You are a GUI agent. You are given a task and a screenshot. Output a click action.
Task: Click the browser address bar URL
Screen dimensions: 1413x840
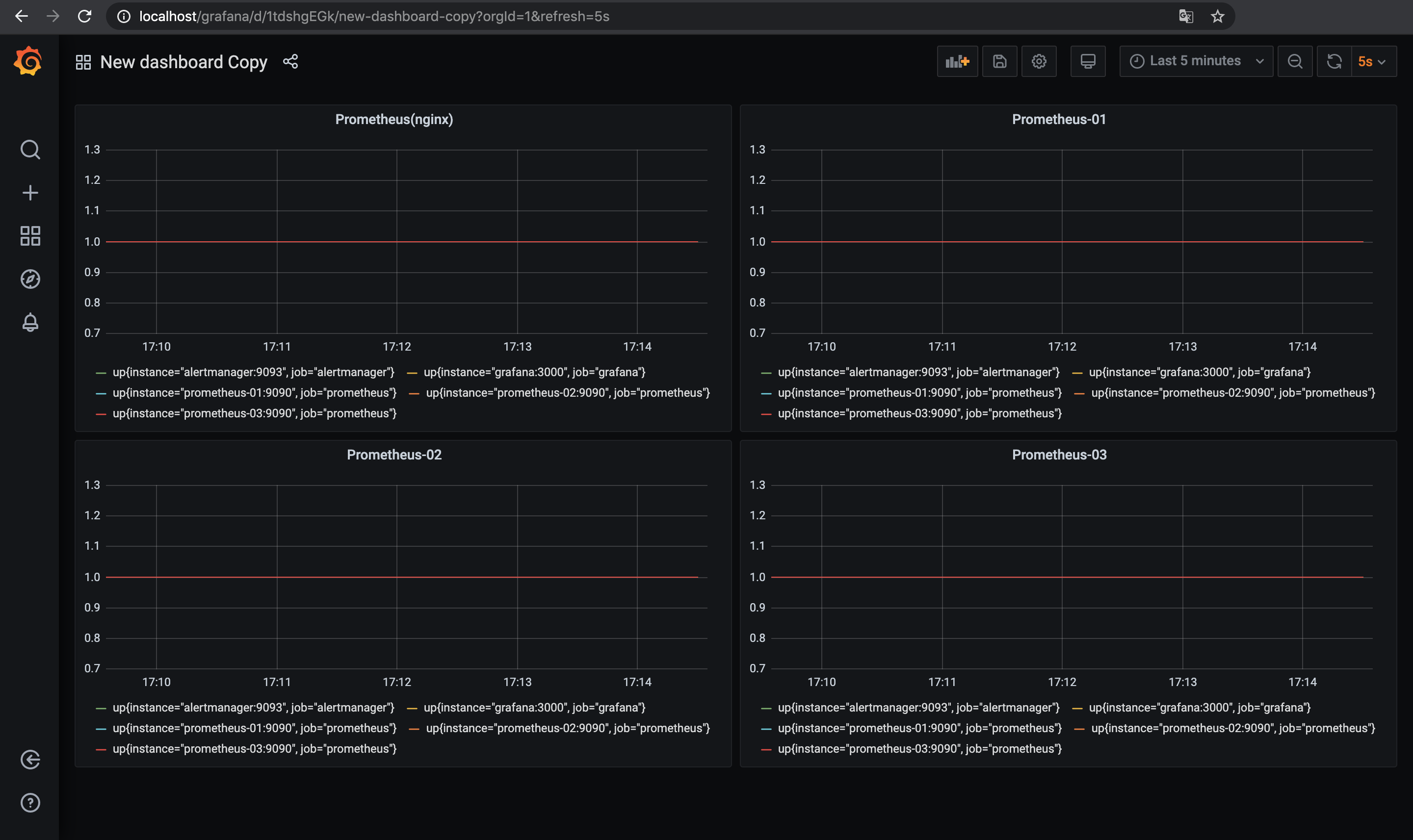(374, 16)
